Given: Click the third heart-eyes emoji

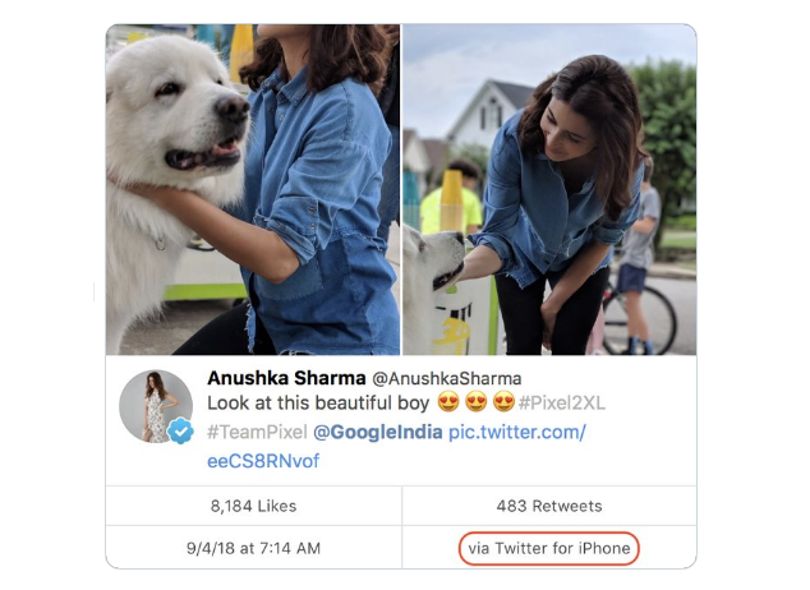Looking at the screenshot, I should pos(504,402).
